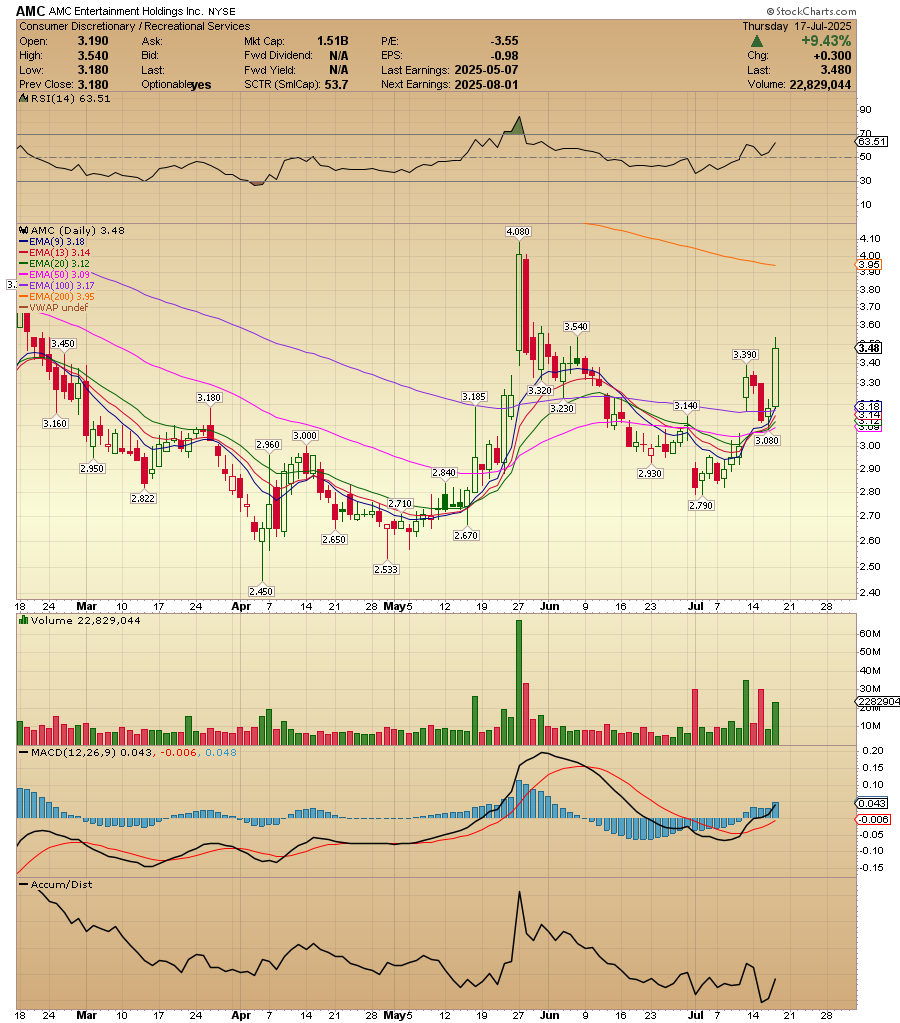
Task: Click the 3.185 price annotation
Action: point(474,397)
